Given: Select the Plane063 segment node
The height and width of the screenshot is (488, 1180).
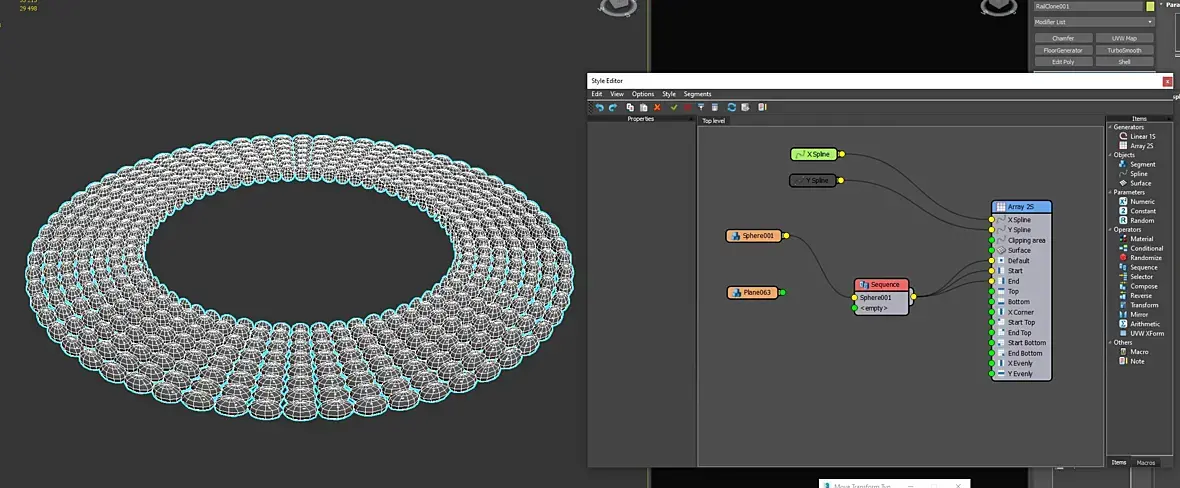Looking at the screenshot, I should click(x=753, y=292).
